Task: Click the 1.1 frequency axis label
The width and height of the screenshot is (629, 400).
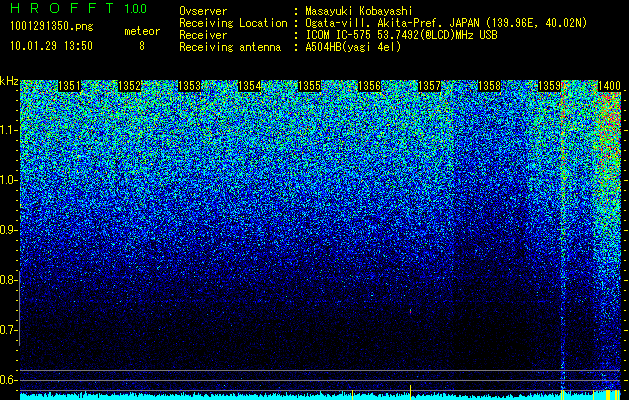Action: coord(8,130)
